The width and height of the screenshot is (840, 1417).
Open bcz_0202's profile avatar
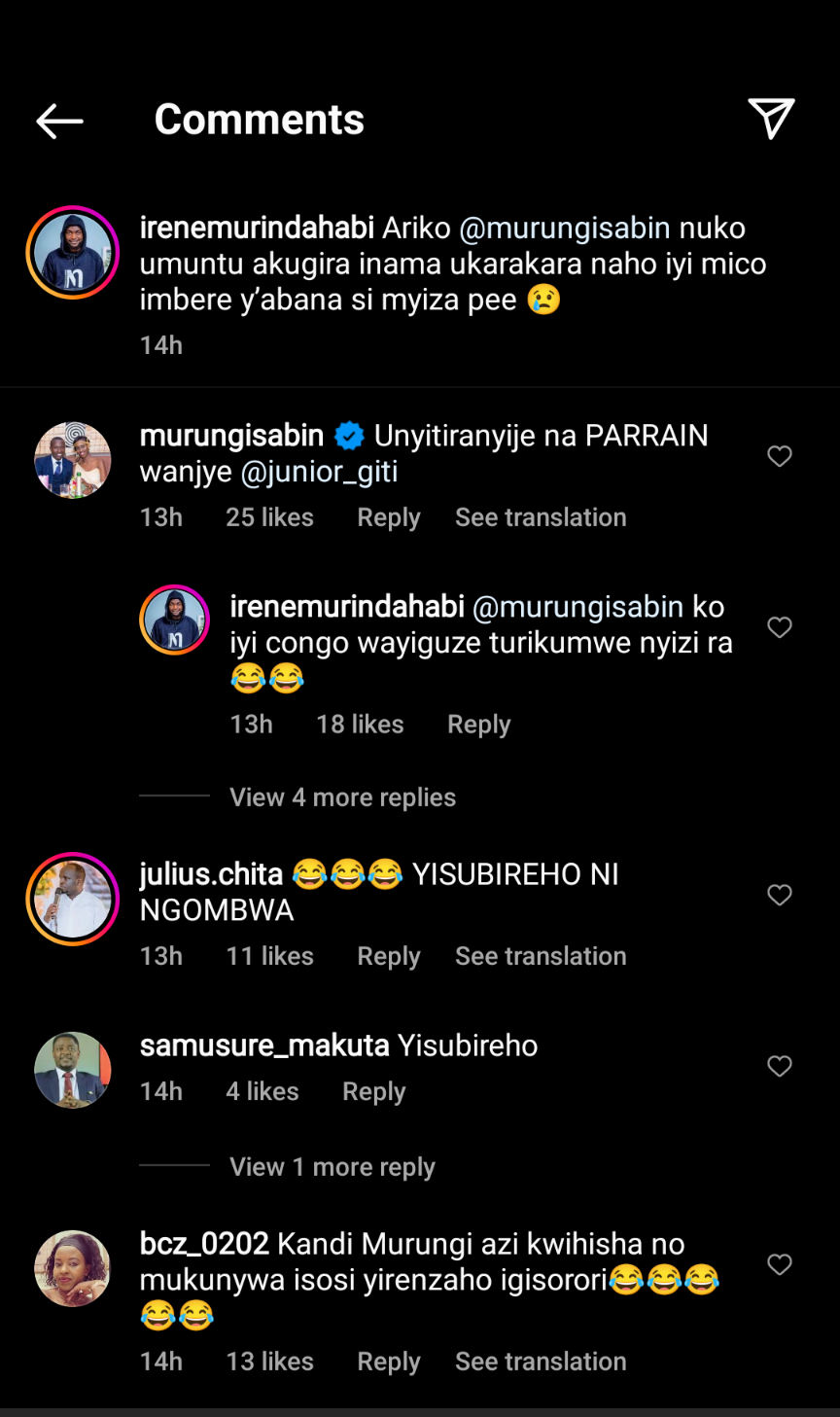(73, 1268)
